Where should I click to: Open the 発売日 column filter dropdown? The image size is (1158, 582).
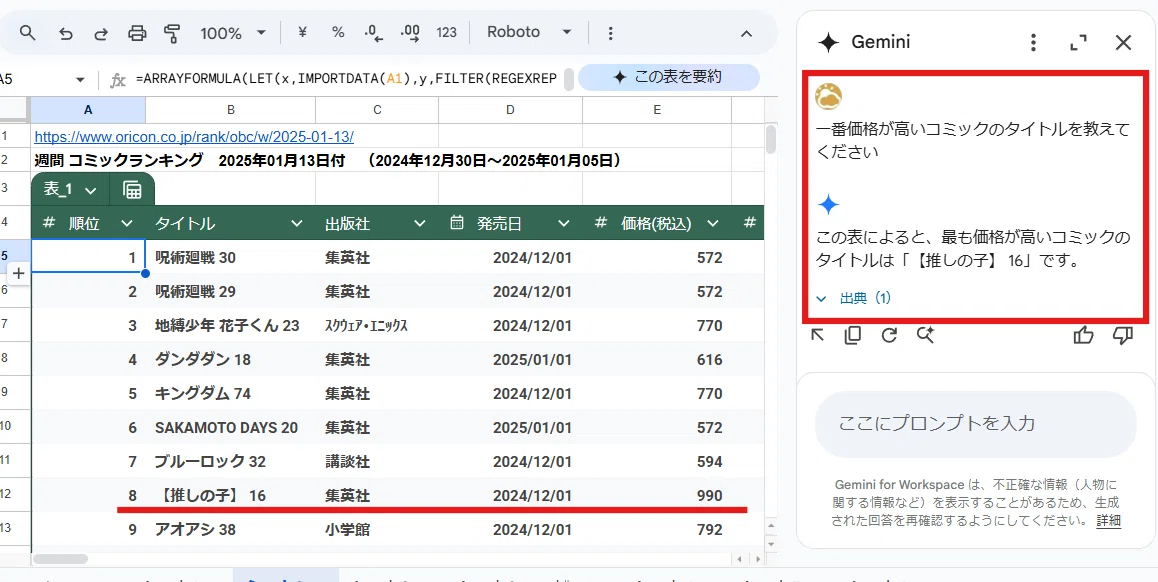click(563, 223)
